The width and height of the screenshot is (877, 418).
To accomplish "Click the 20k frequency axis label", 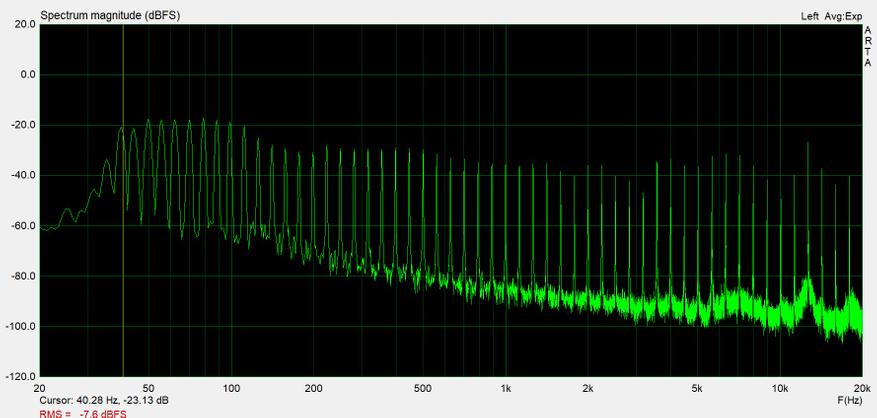I will [862, 388].
